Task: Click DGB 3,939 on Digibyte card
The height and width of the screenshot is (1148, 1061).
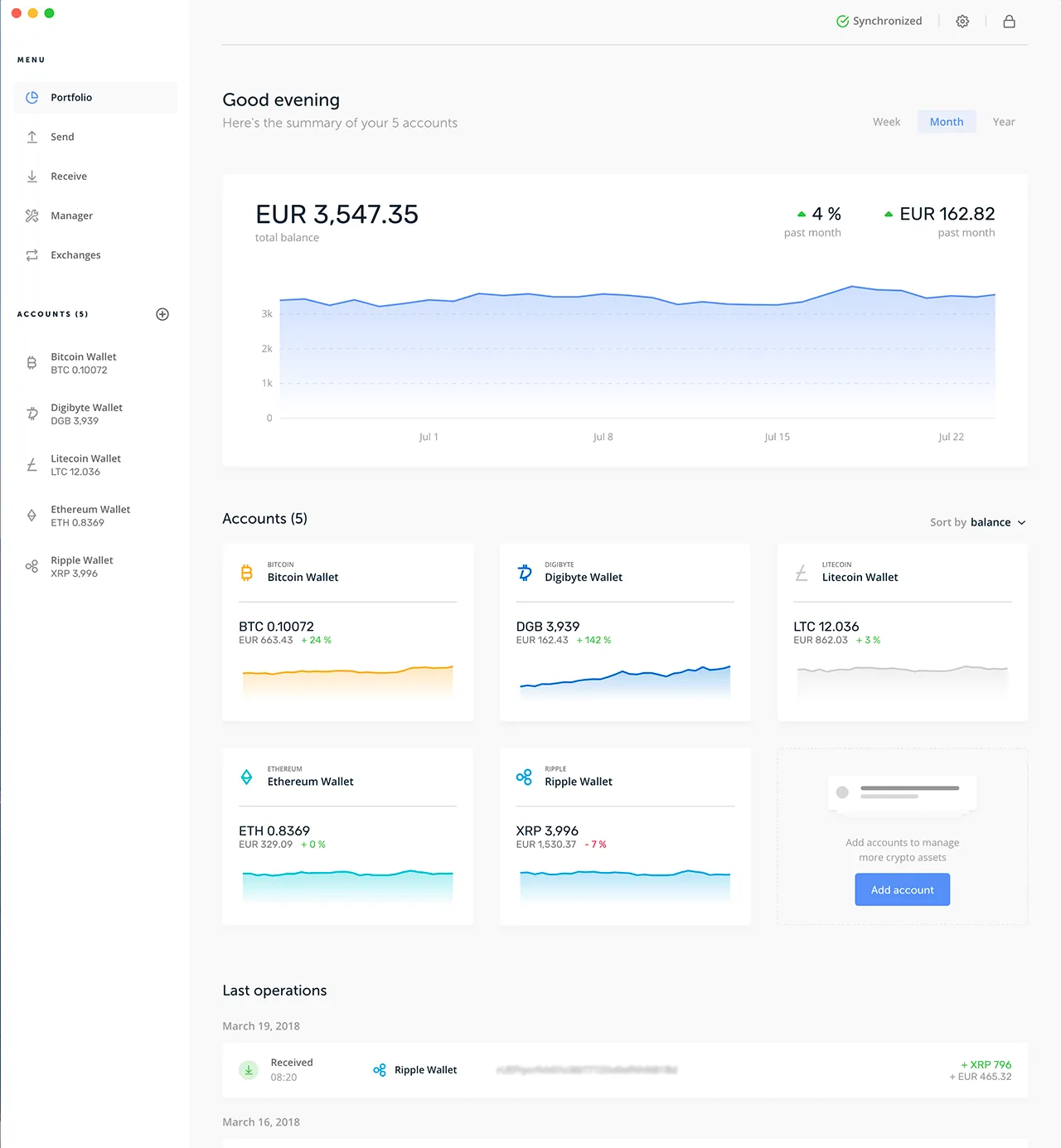Action: pyautogui.click(x=548, y=627)
